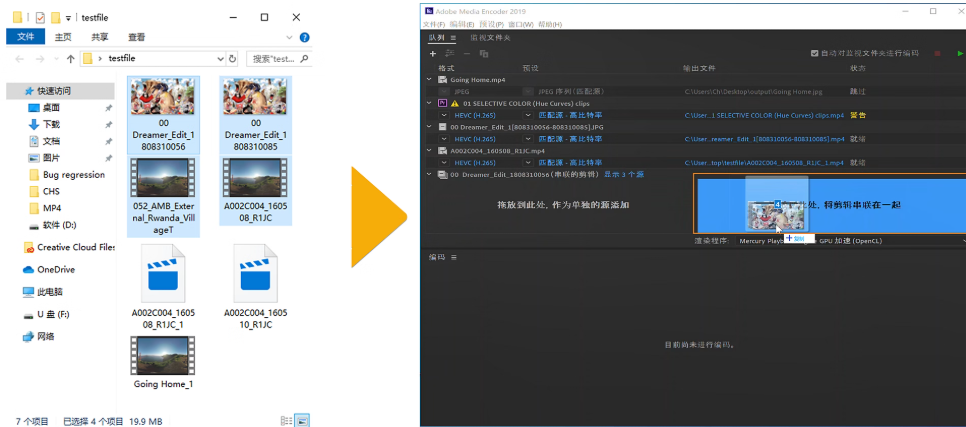Click the search testfile input box
Screen dimensions: 966x427
click(x=279, y=59)
